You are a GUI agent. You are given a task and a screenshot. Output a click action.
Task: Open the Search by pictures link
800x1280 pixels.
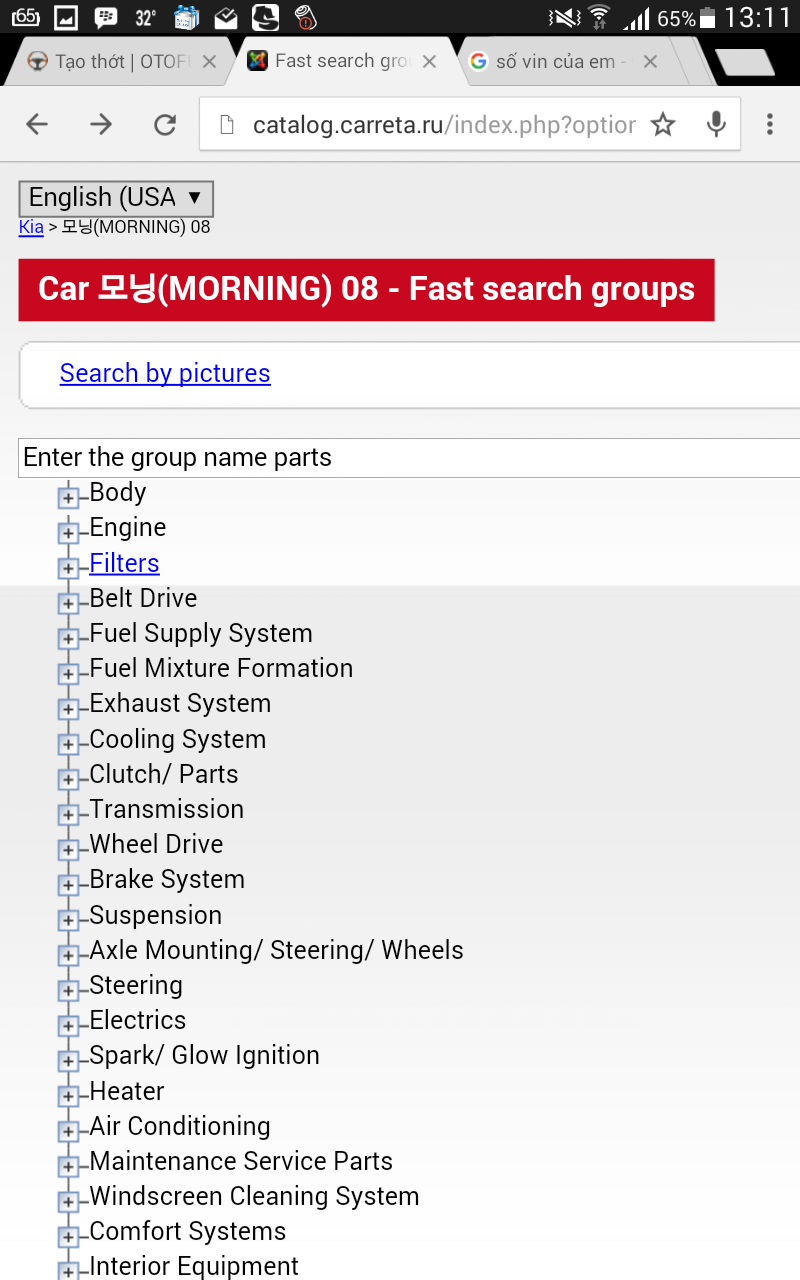coord(165,373)
